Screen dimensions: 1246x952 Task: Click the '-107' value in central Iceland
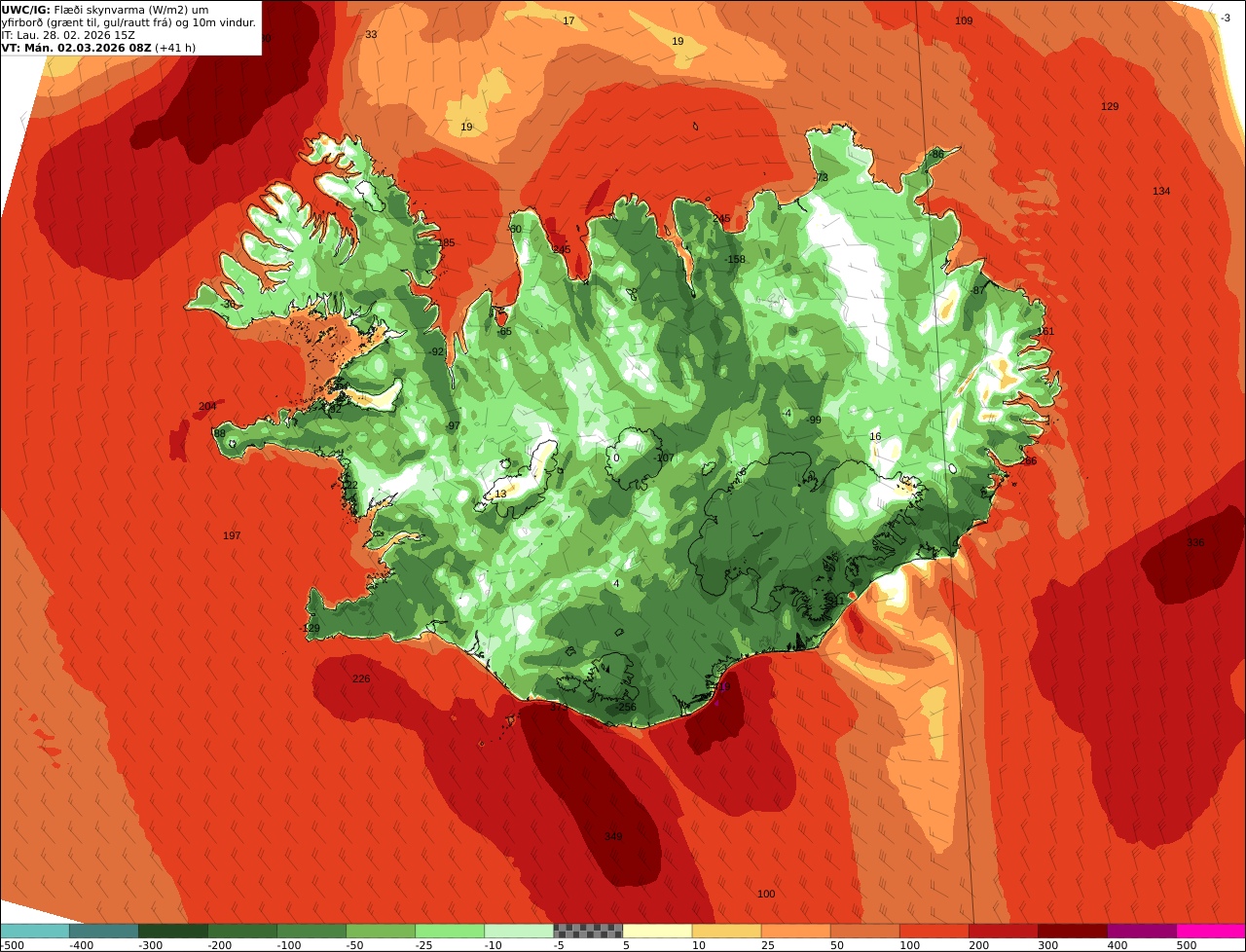pos(665,458)
